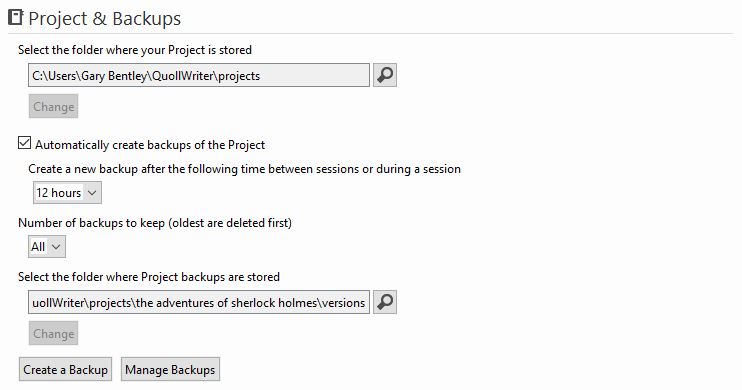Open the backups folder magnifier browse icon
Screen dimensions: 742x390
(x=385, y=302)
